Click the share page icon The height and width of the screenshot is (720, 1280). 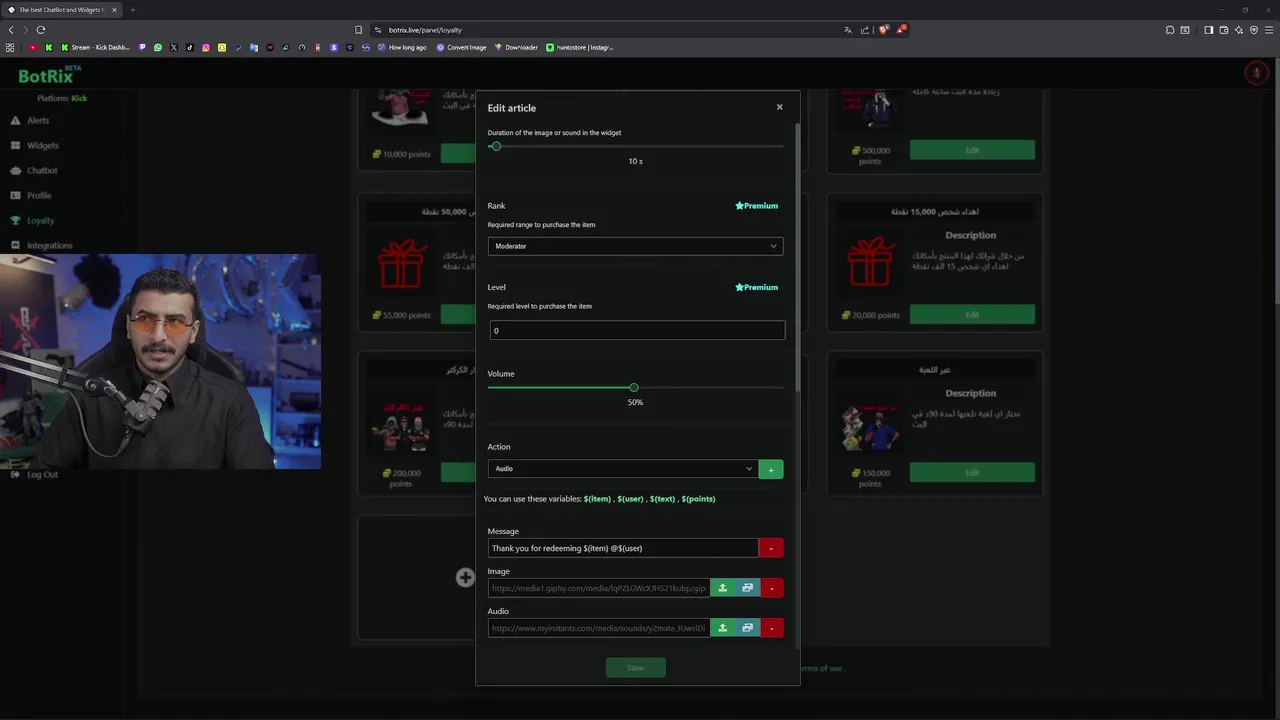[865, 30]
